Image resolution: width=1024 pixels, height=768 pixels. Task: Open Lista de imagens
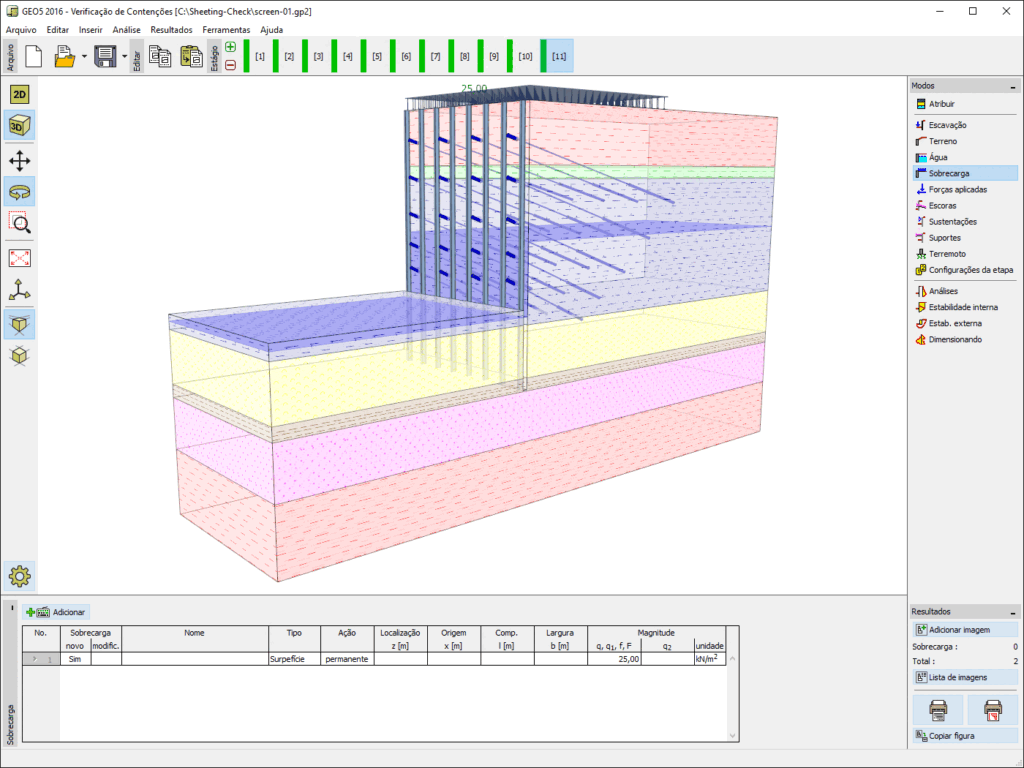(965, 678)
